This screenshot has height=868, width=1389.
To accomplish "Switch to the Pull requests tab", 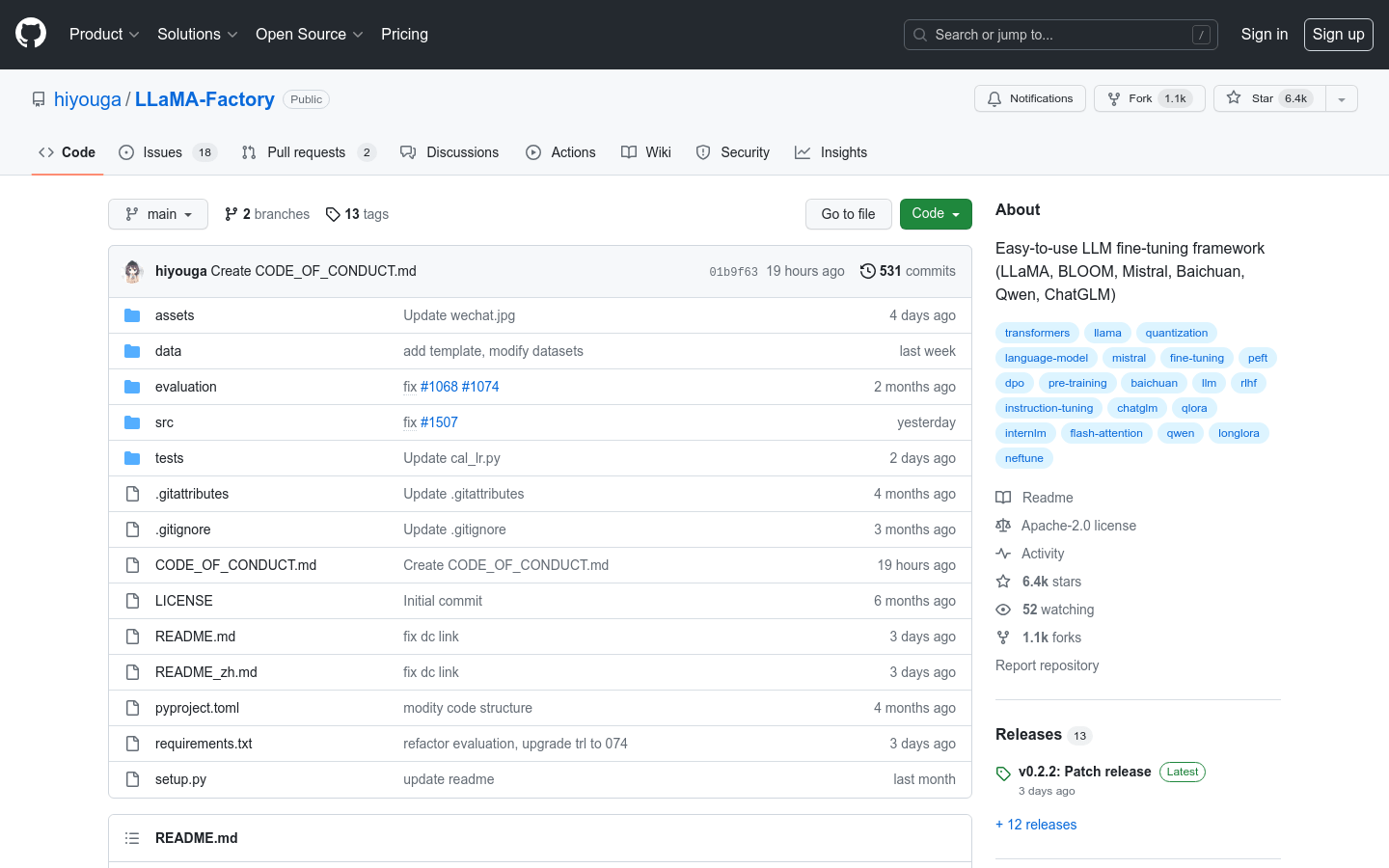I will pyautogui.click(x=309, y=152).
